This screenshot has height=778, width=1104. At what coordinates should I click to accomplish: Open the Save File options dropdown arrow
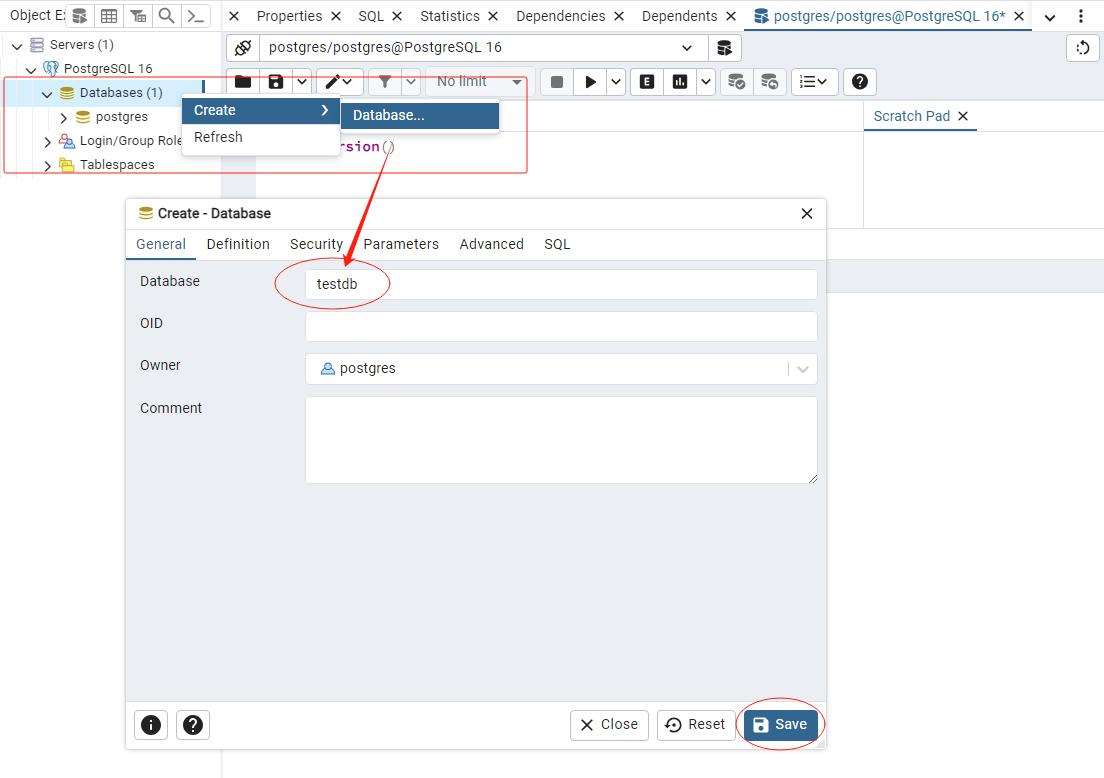301,82
